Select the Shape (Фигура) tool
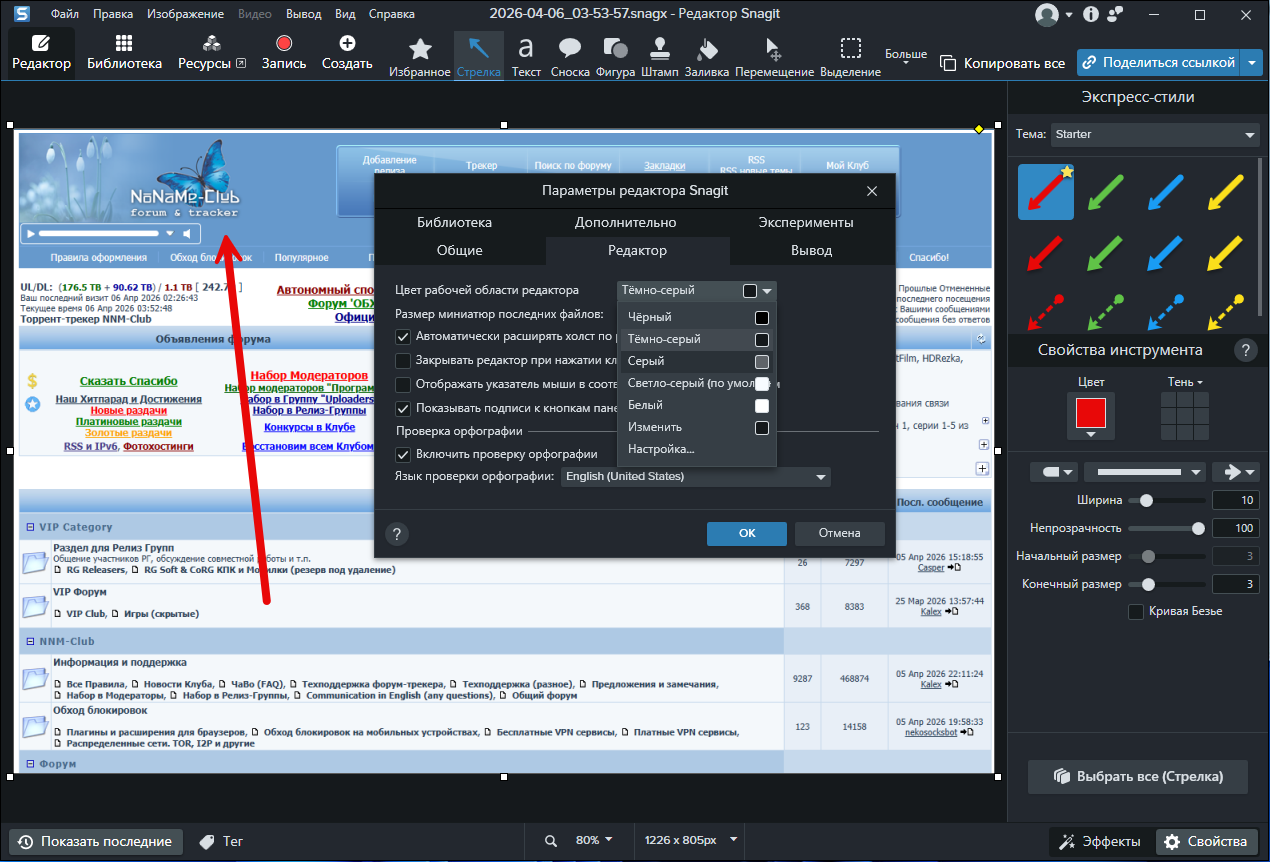This screenshot has width=1270, height=862. point(615,55)
